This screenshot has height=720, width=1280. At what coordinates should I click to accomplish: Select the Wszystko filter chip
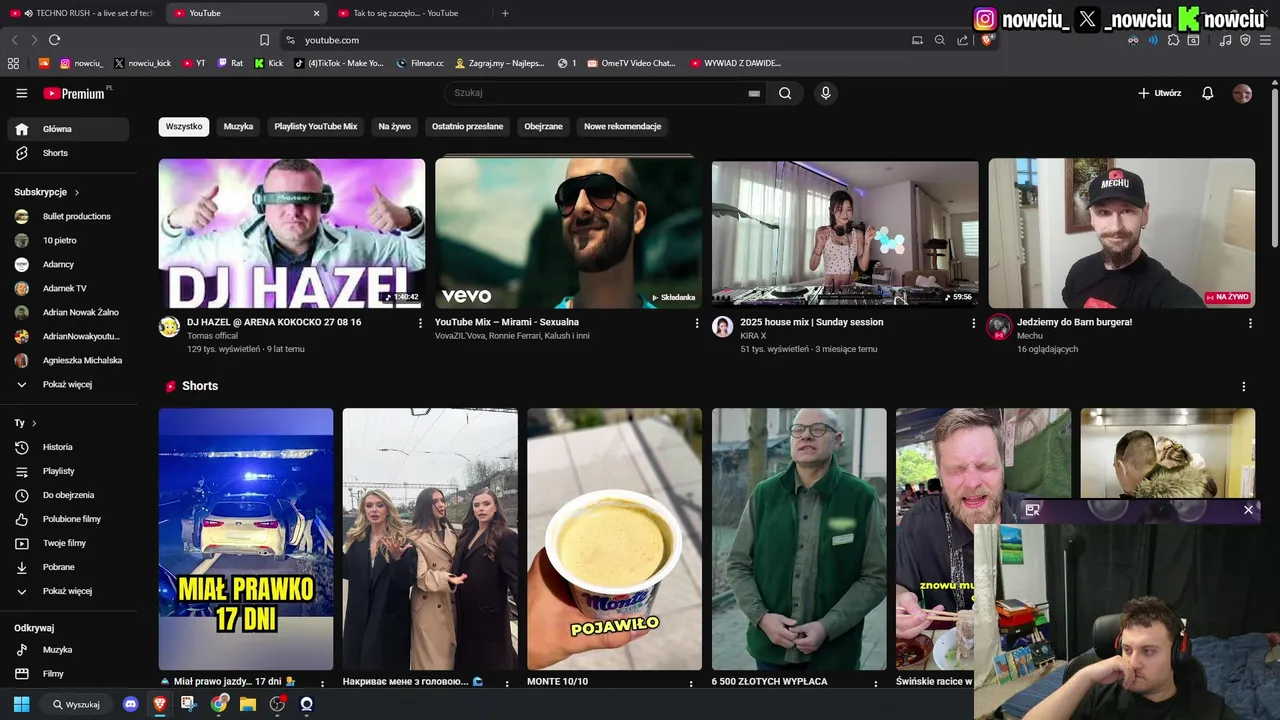click(184, 126)
